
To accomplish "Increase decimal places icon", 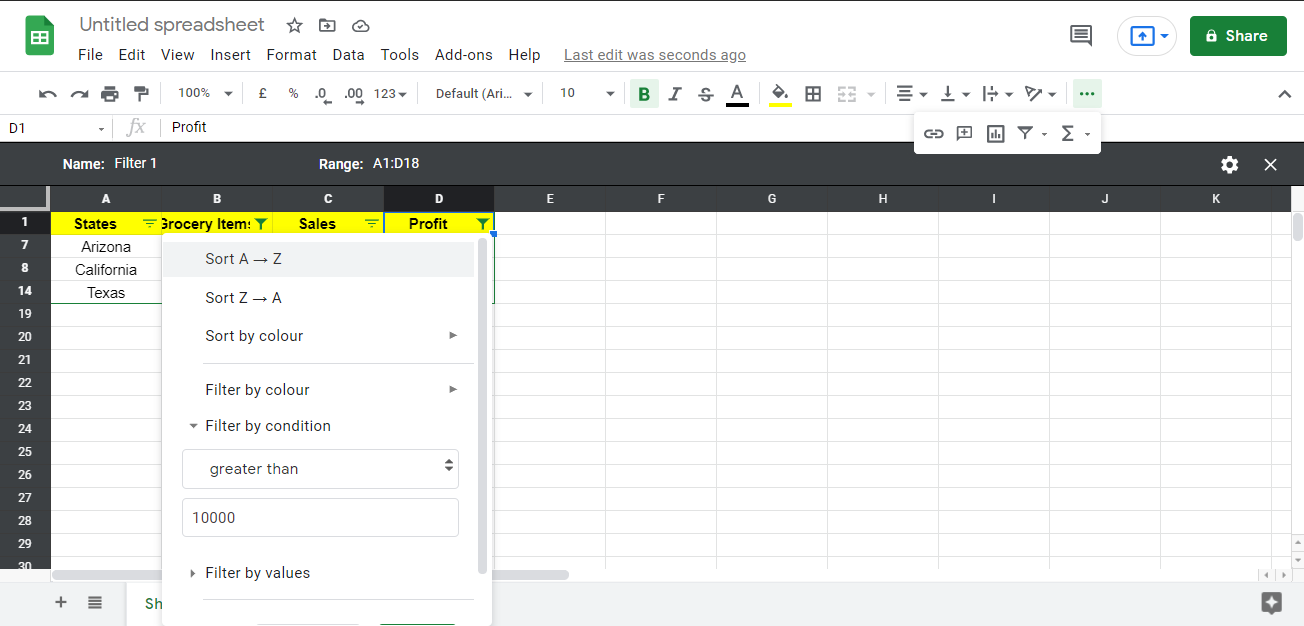I will tap(353, 94).
